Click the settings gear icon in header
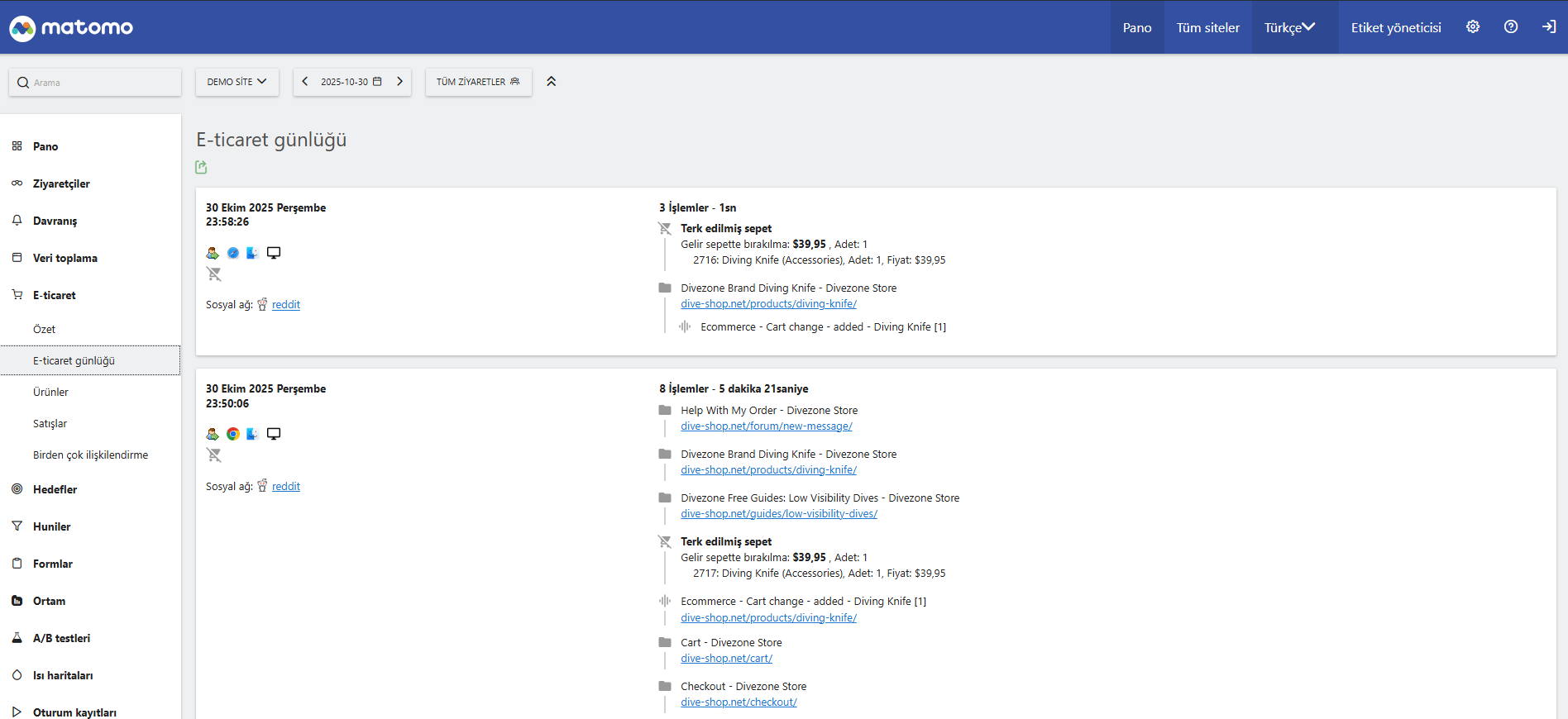The height and width of the screenshot is (719, 1568). (1473, 27)
